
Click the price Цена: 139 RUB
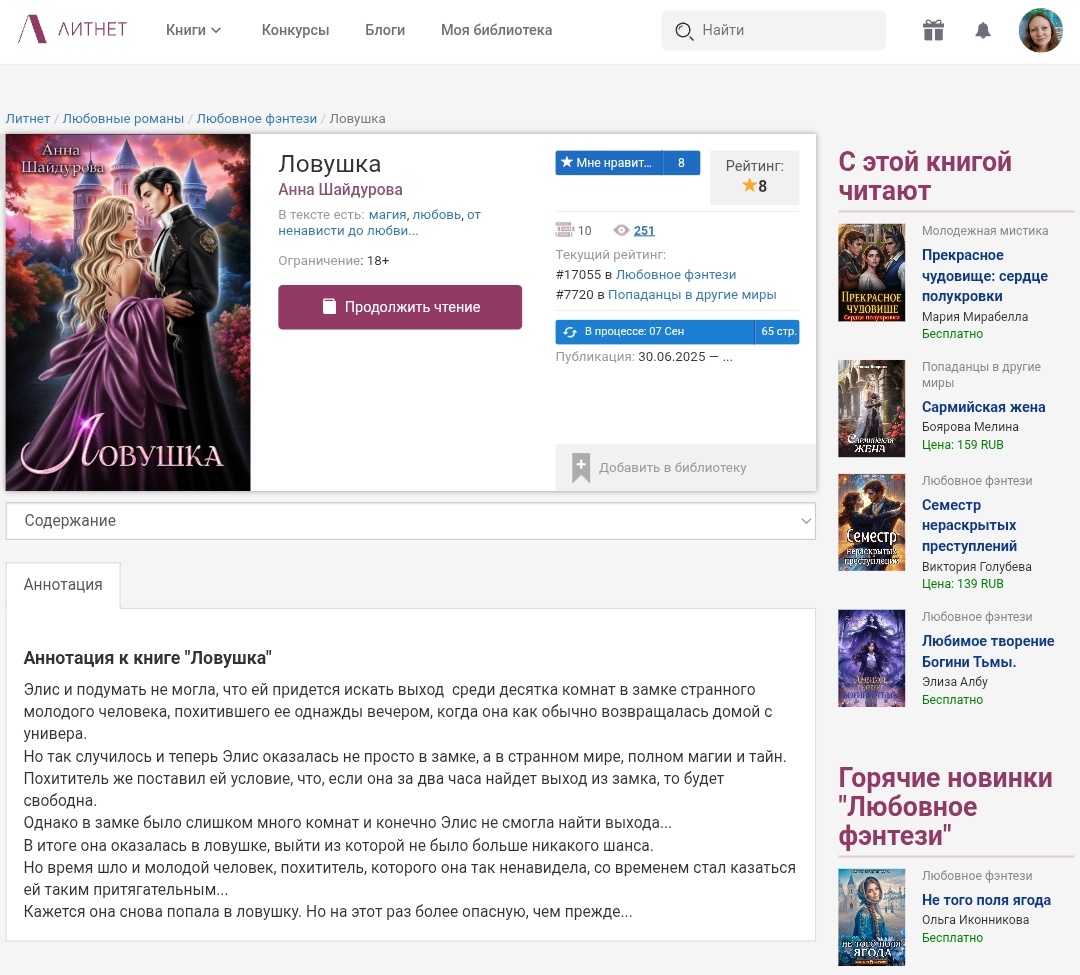(963, 584)
